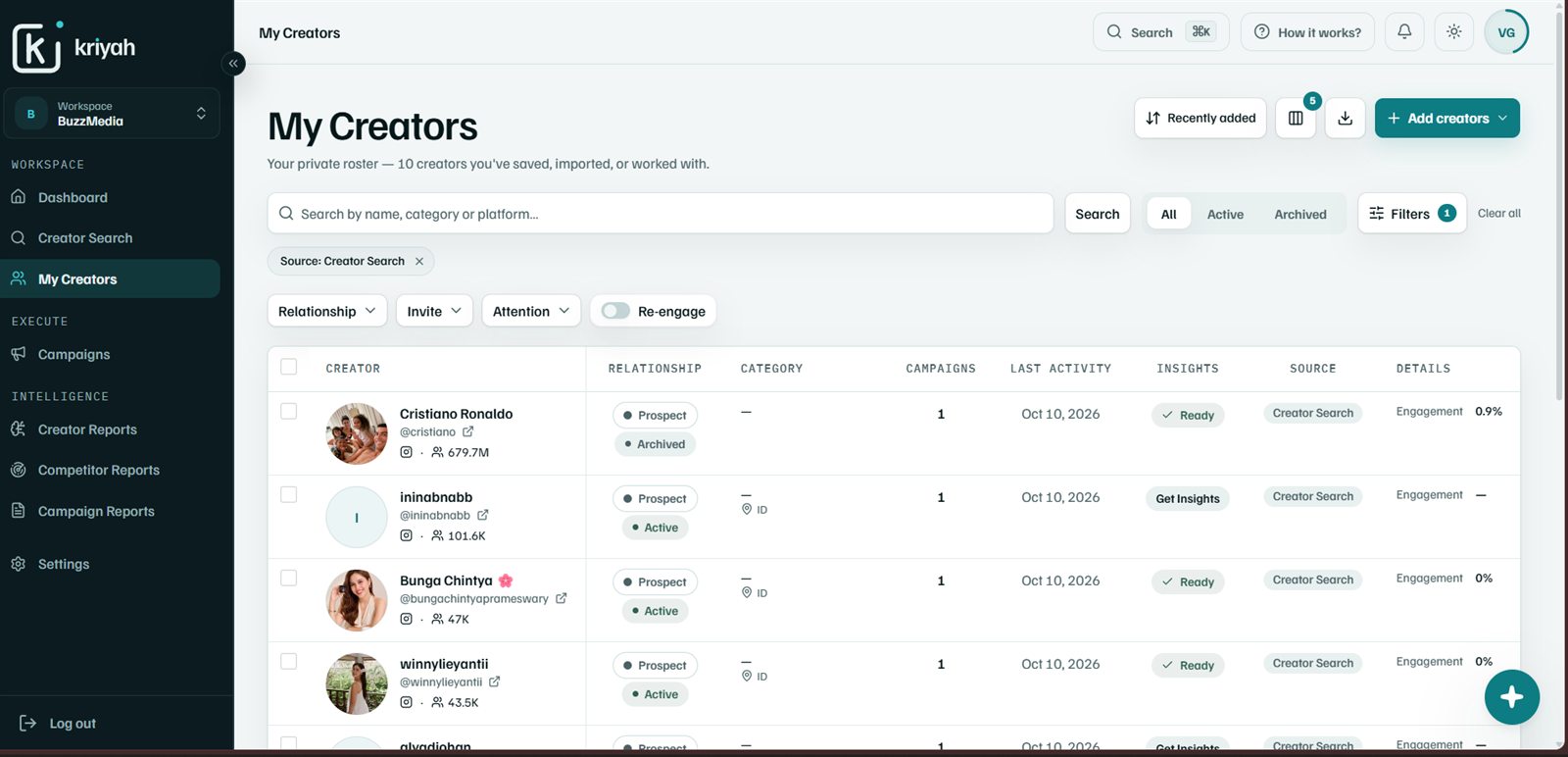1568x757 pixels.
Task: Click the Dashboard home icon in sidebar
Action: [19, 197]
